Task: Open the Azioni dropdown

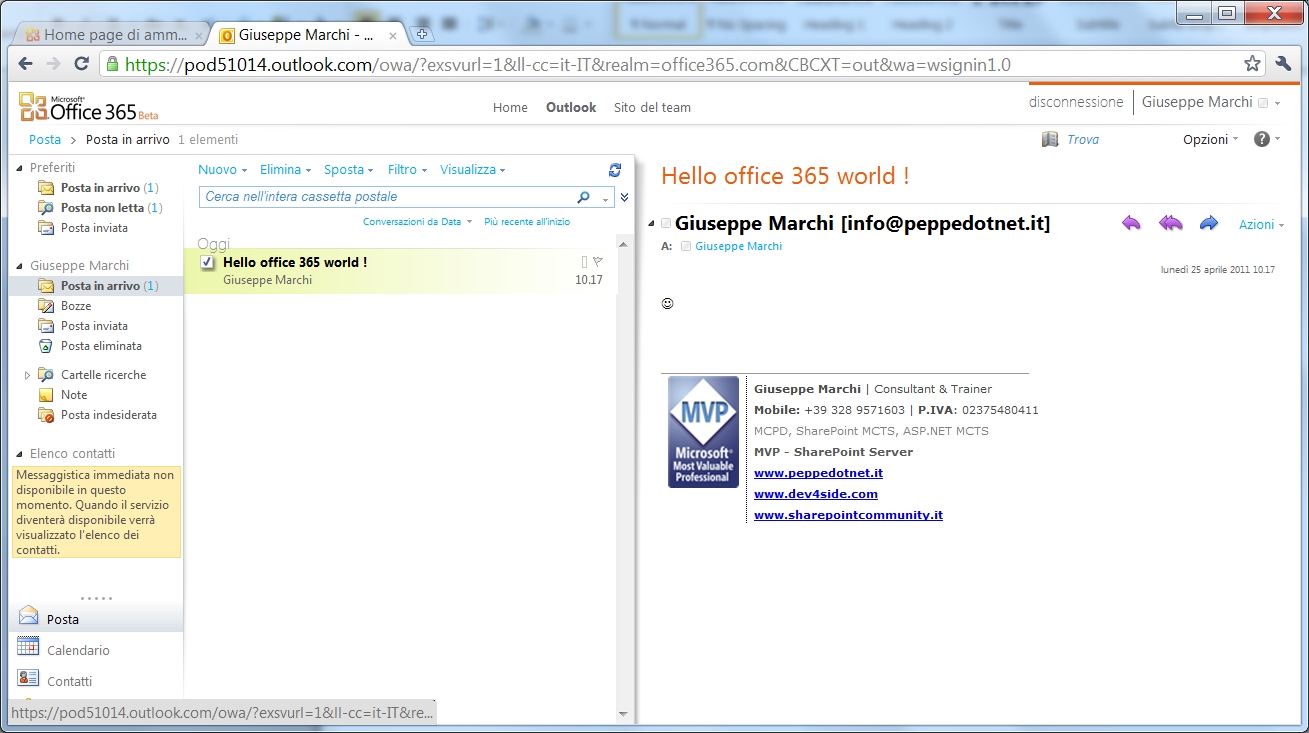Action: [x=1262, y=225]
